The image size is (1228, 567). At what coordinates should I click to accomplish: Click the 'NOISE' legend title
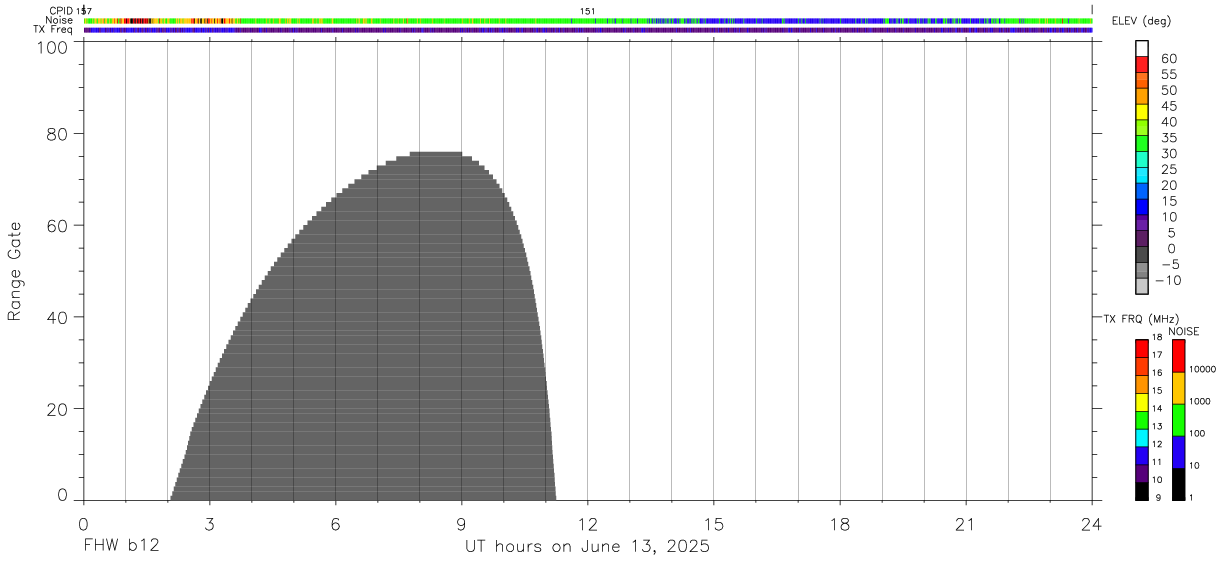pos(1184,331)
